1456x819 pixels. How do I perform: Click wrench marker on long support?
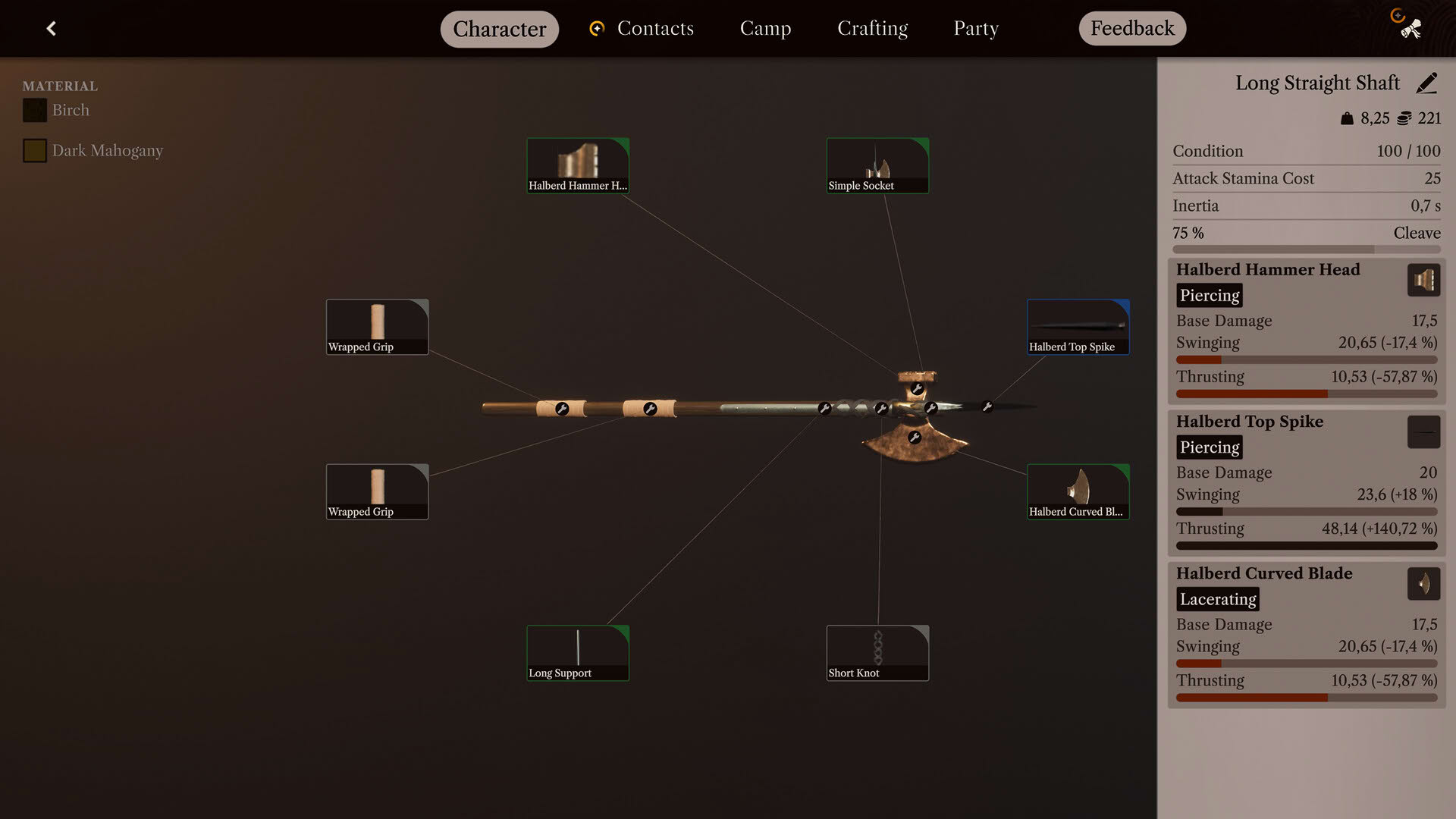824,408
